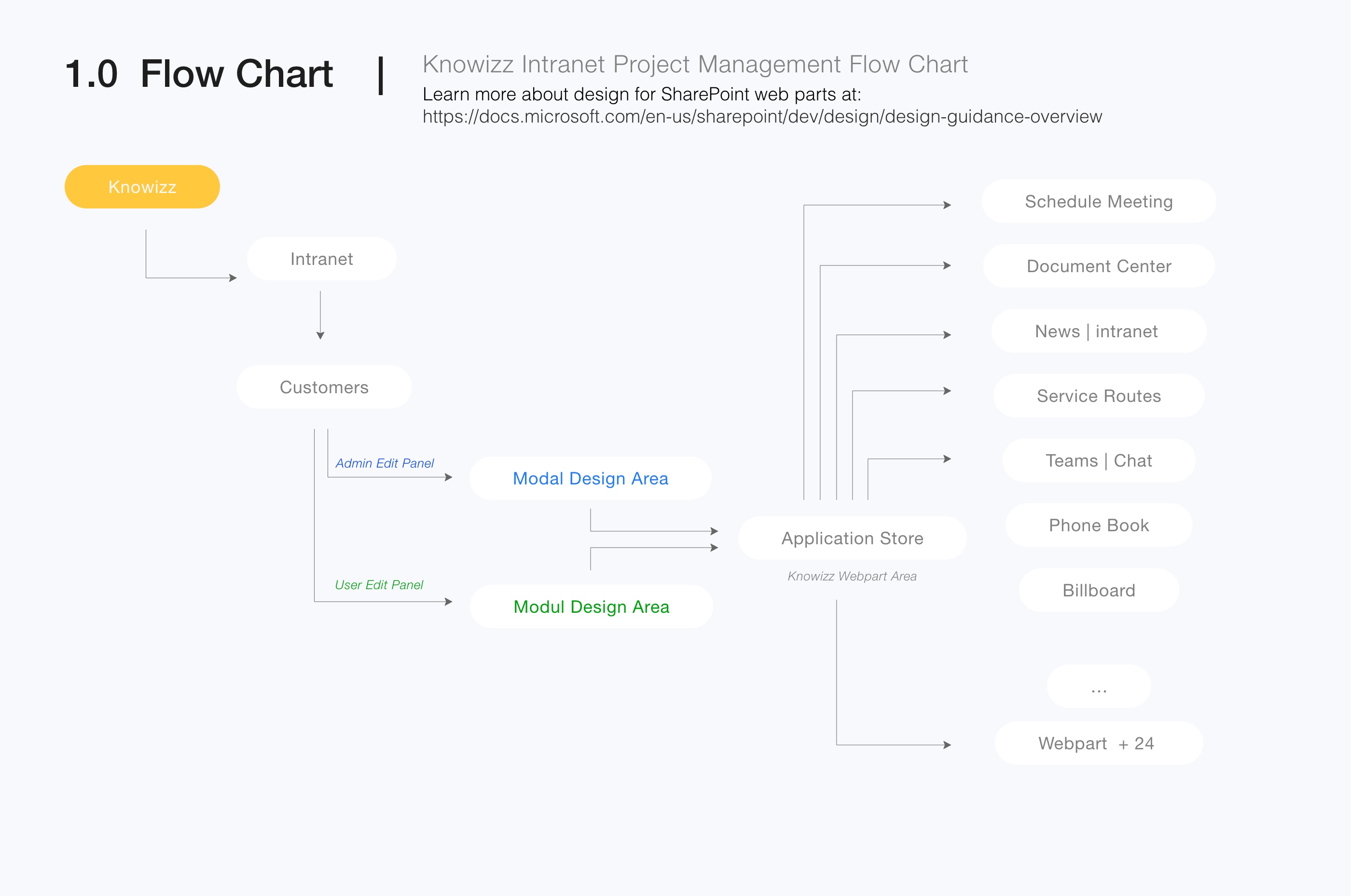Image resolution: width=1351 pixels, height=896 pixels.
Task: Click the ellipsis more-items pill
Action: click(x=1098, y=686)
